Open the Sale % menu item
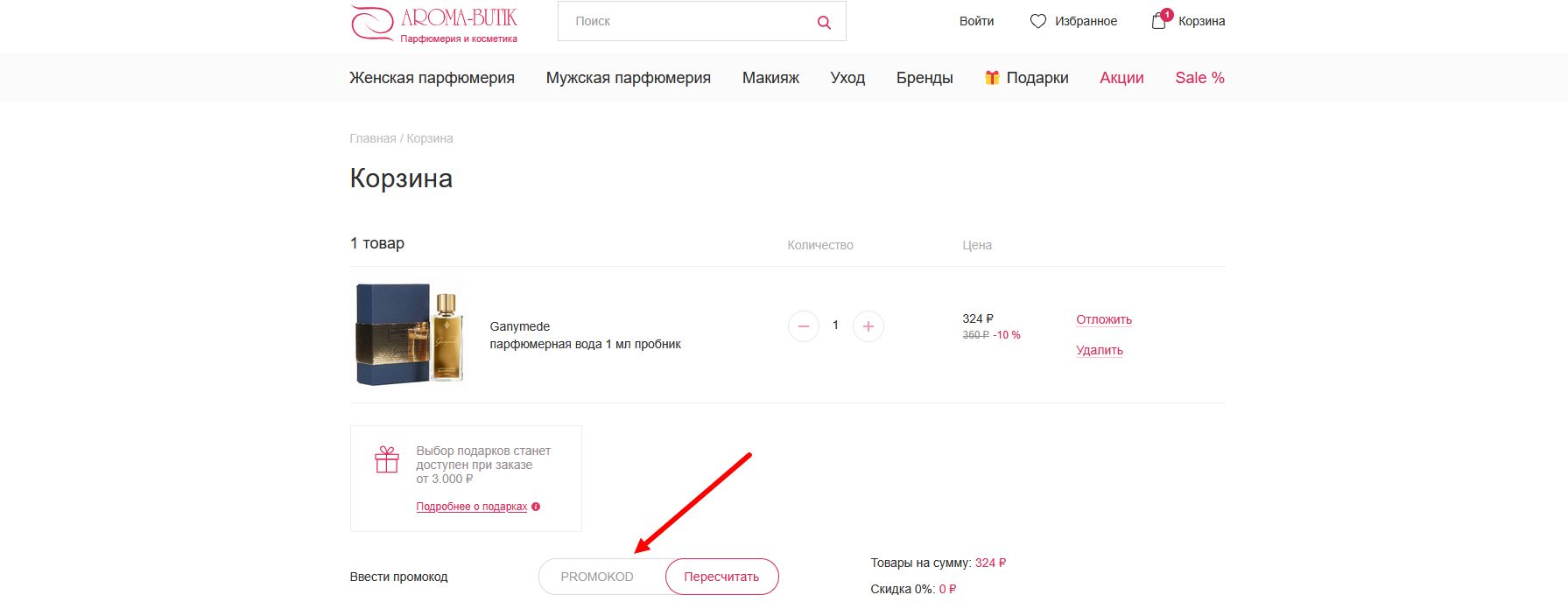The image size is (1568, 602). 1199,78
